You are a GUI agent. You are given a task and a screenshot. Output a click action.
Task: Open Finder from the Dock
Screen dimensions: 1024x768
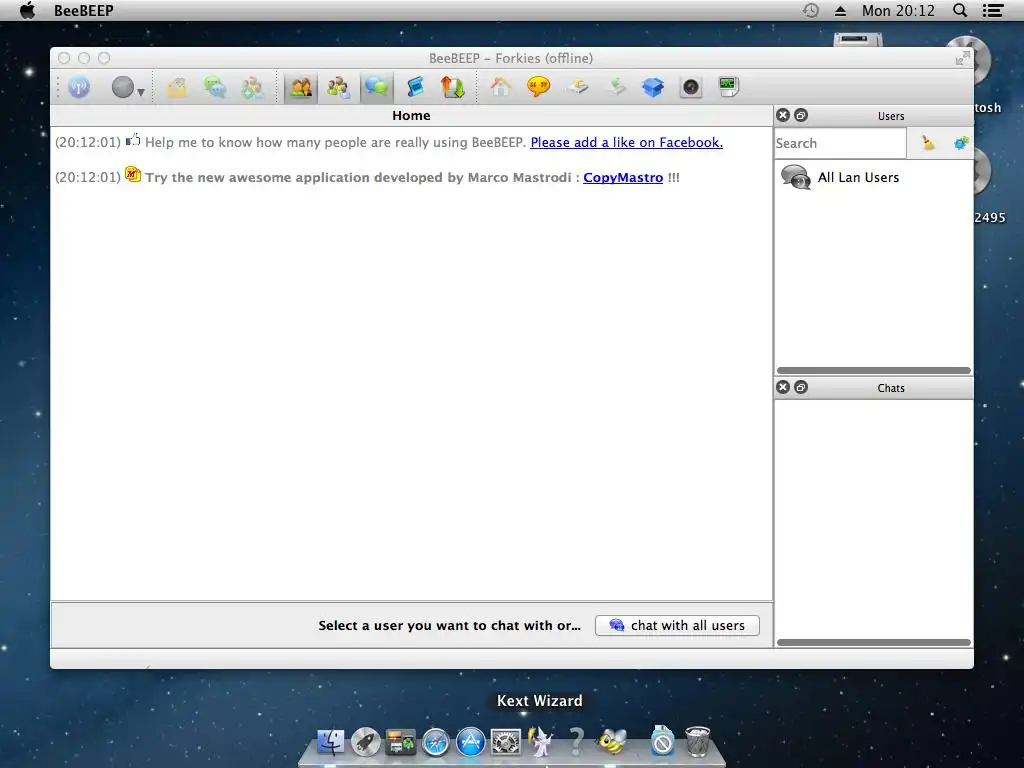tap(331, 742)
